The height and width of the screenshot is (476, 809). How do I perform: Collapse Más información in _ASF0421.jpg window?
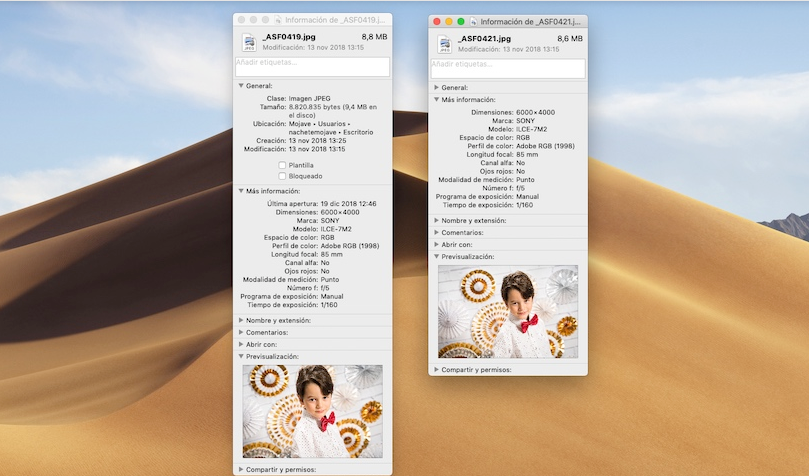coord(436,100)
